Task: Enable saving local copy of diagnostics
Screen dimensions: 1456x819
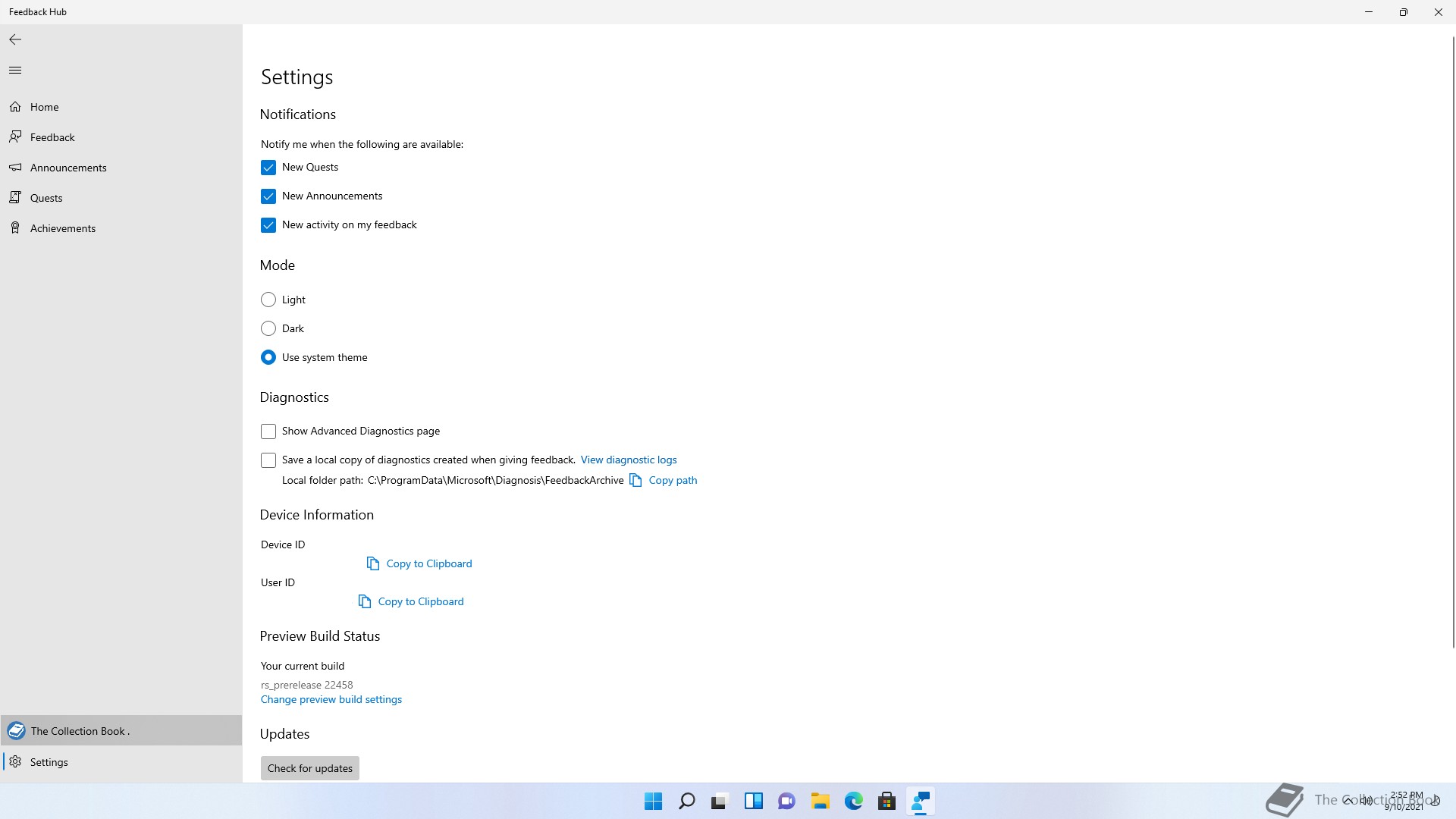Action: (268, 460)
